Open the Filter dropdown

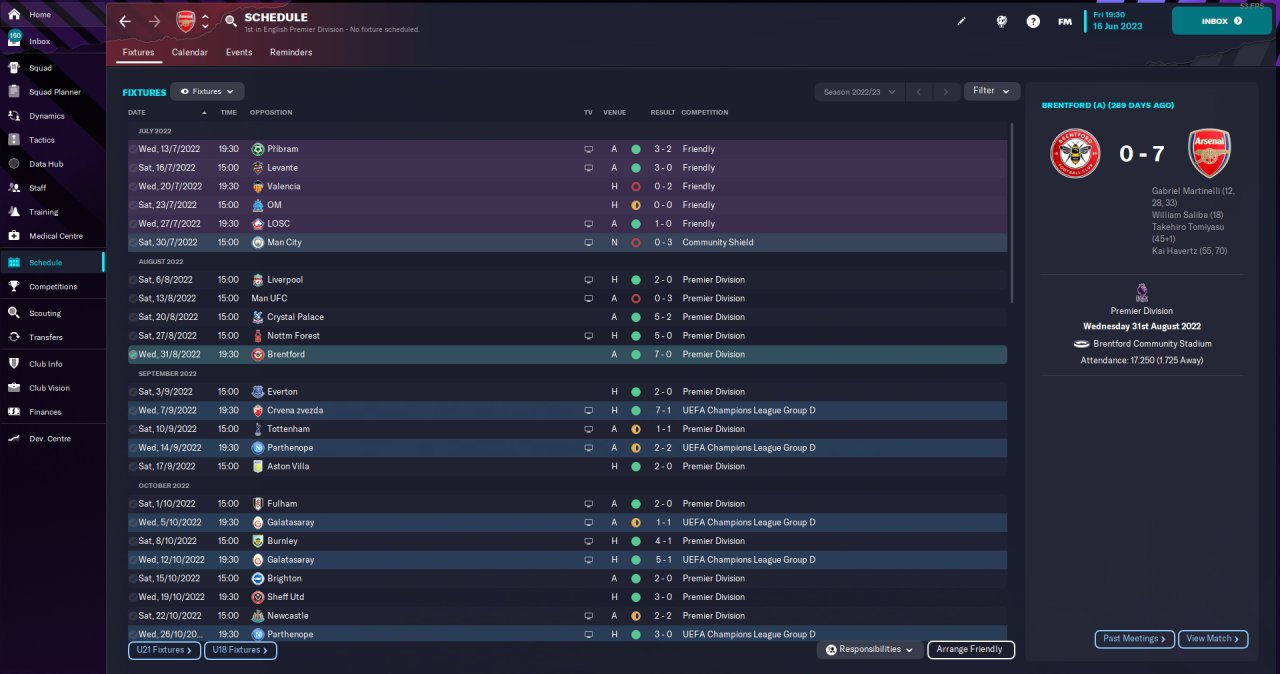click(x=992, y=91)
